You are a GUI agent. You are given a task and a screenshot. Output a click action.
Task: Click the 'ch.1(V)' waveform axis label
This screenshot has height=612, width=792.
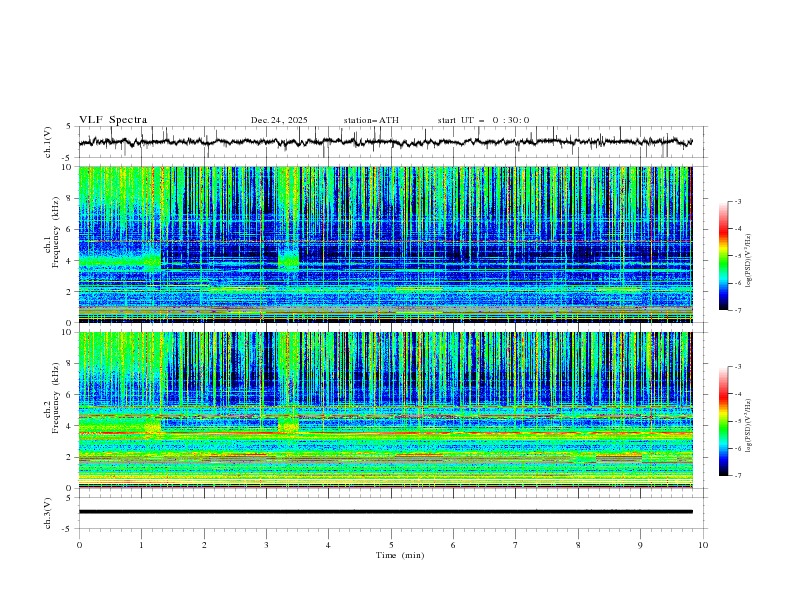tap(48, 142)
